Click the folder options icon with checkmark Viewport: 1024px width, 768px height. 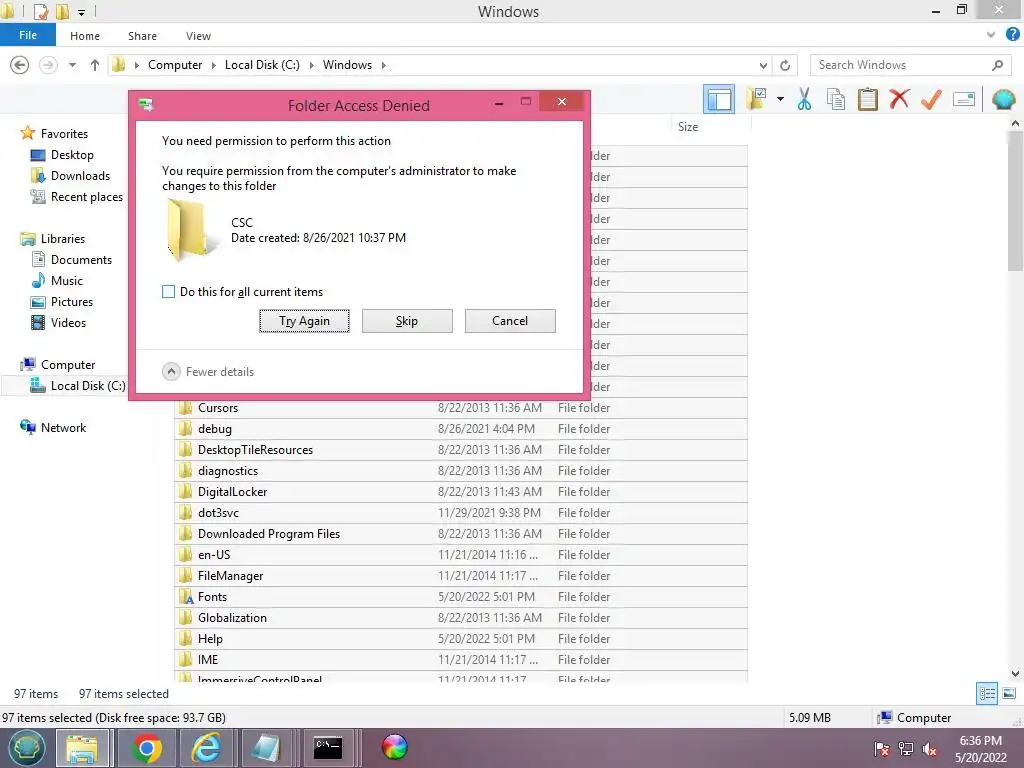click(757, 99)
